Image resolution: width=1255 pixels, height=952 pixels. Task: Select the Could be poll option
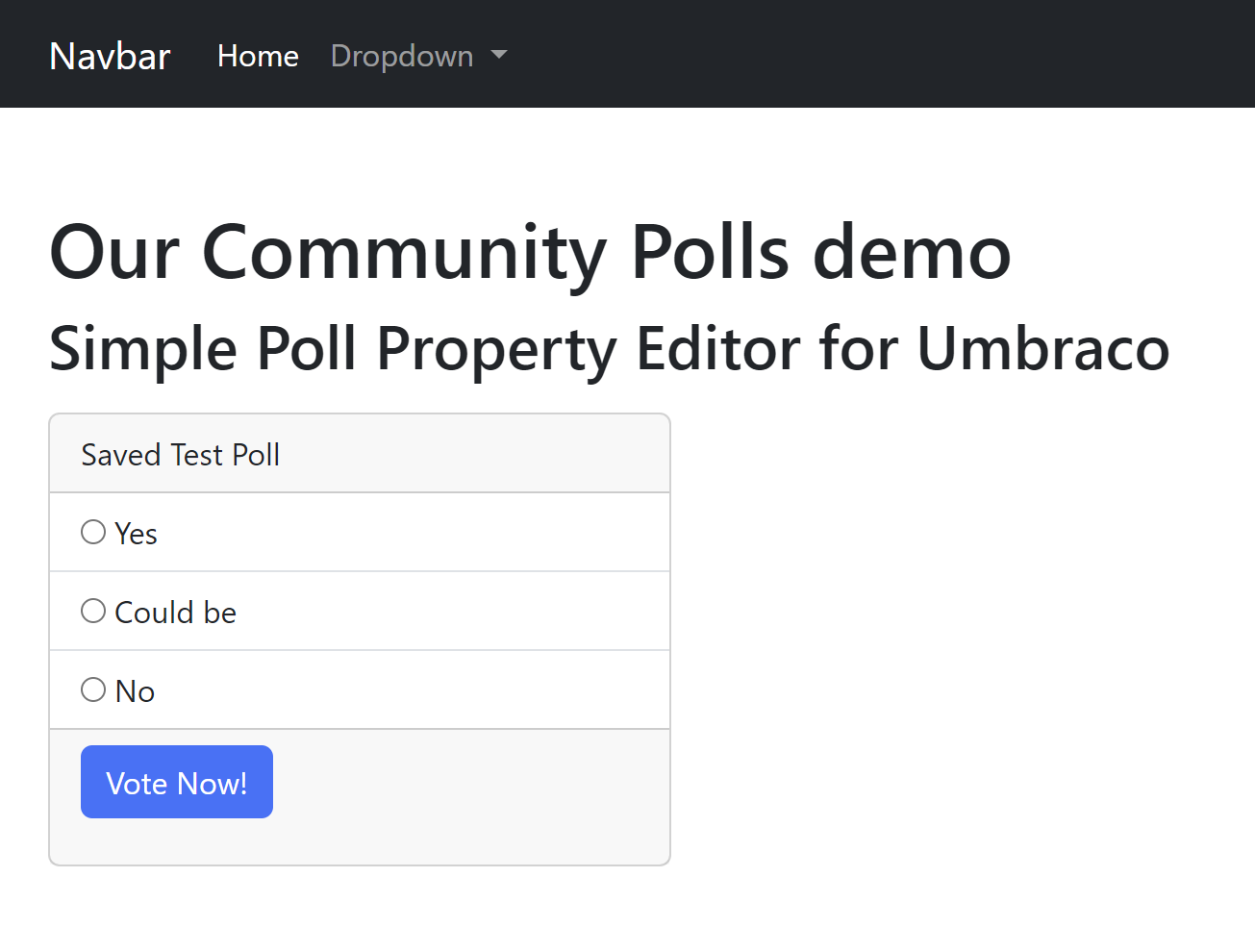coord(93,611)
